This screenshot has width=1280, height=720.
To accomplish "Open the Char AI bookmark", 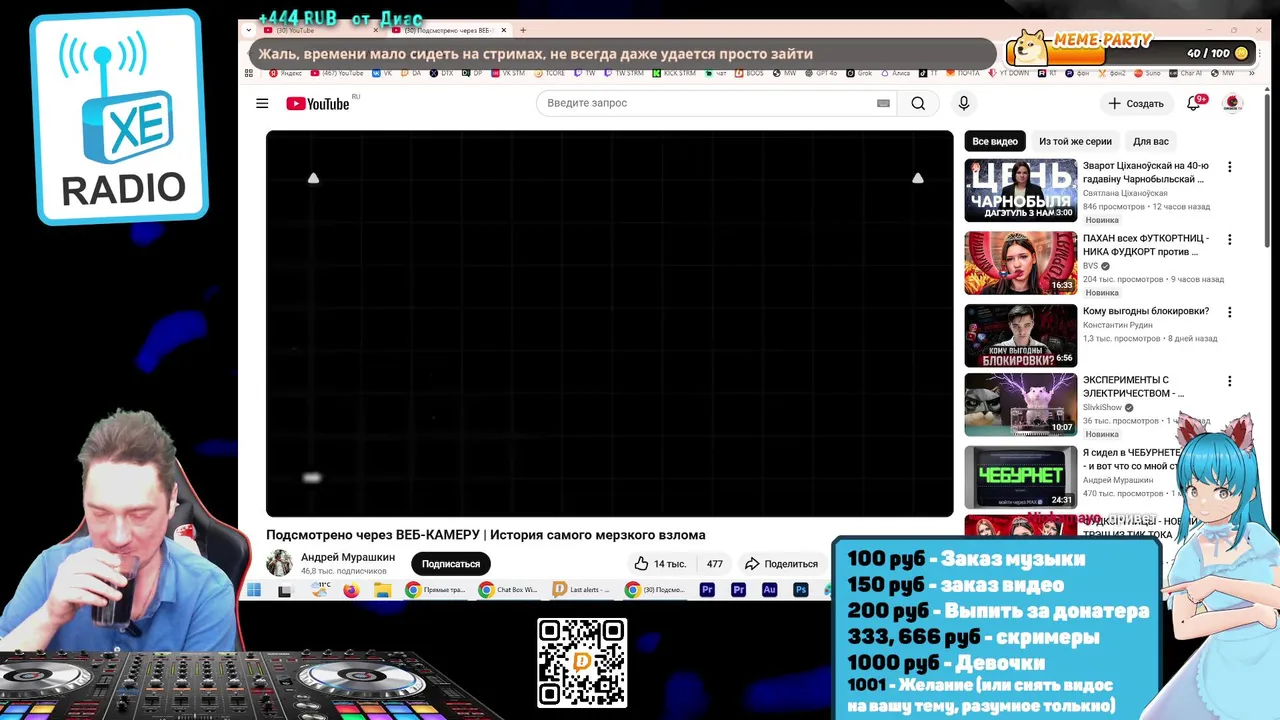I will point(1184,73).
